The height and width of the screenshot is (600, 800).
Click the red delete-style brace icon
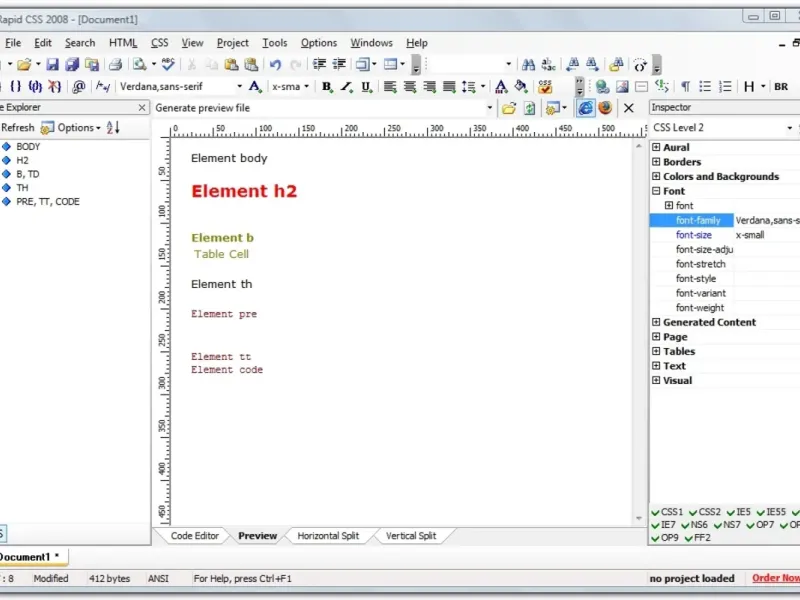pos(55,86)
